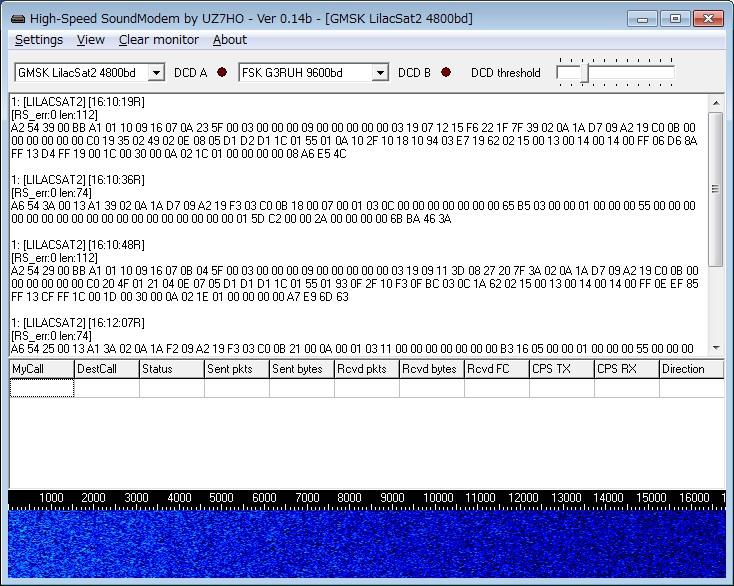Click the MyCall column header
734x586 pixels.
click(42, 369)
